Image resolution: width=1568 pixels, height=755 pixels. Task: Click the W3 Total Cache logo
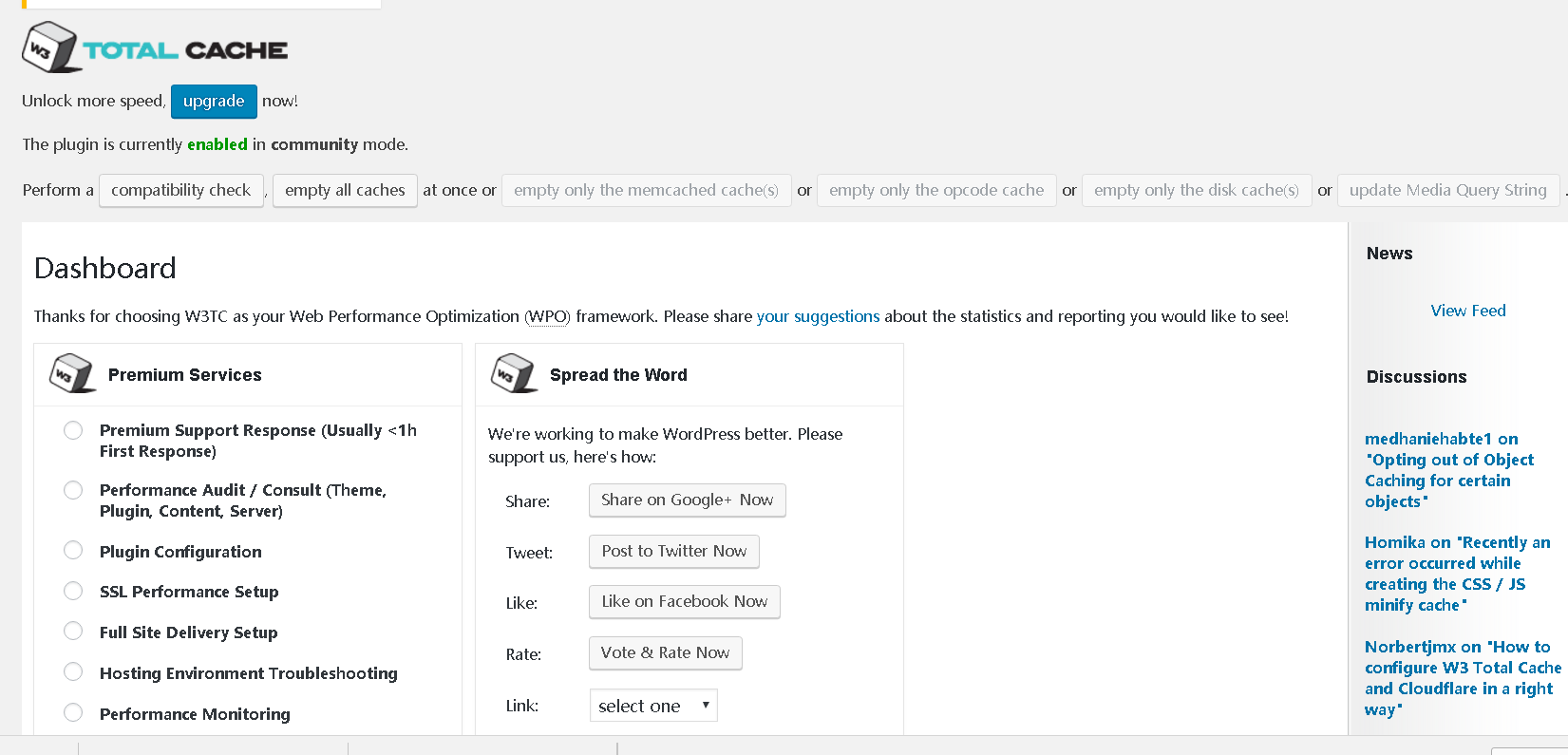155,47
